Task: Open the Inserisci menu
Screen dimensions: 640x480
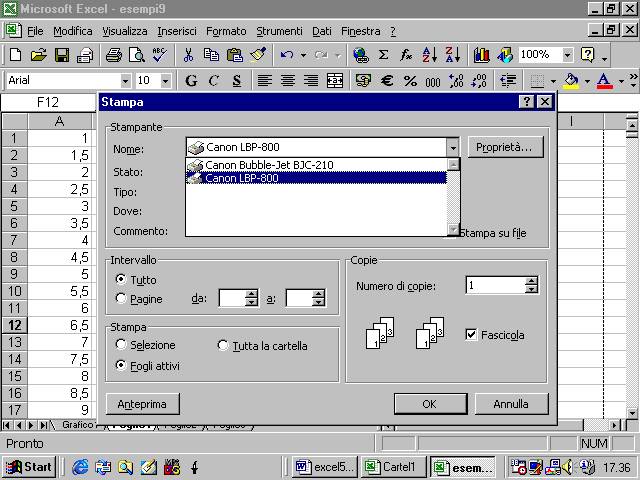Action: pos(177,31)
